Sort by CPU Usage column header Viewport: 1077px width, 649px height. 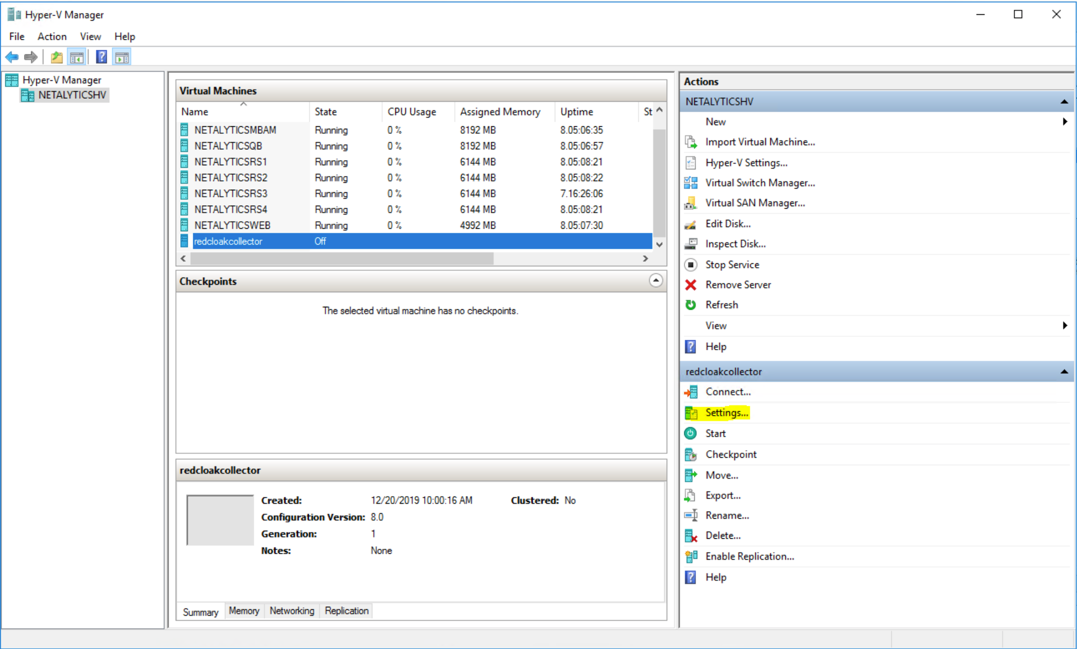coord(419,111)
